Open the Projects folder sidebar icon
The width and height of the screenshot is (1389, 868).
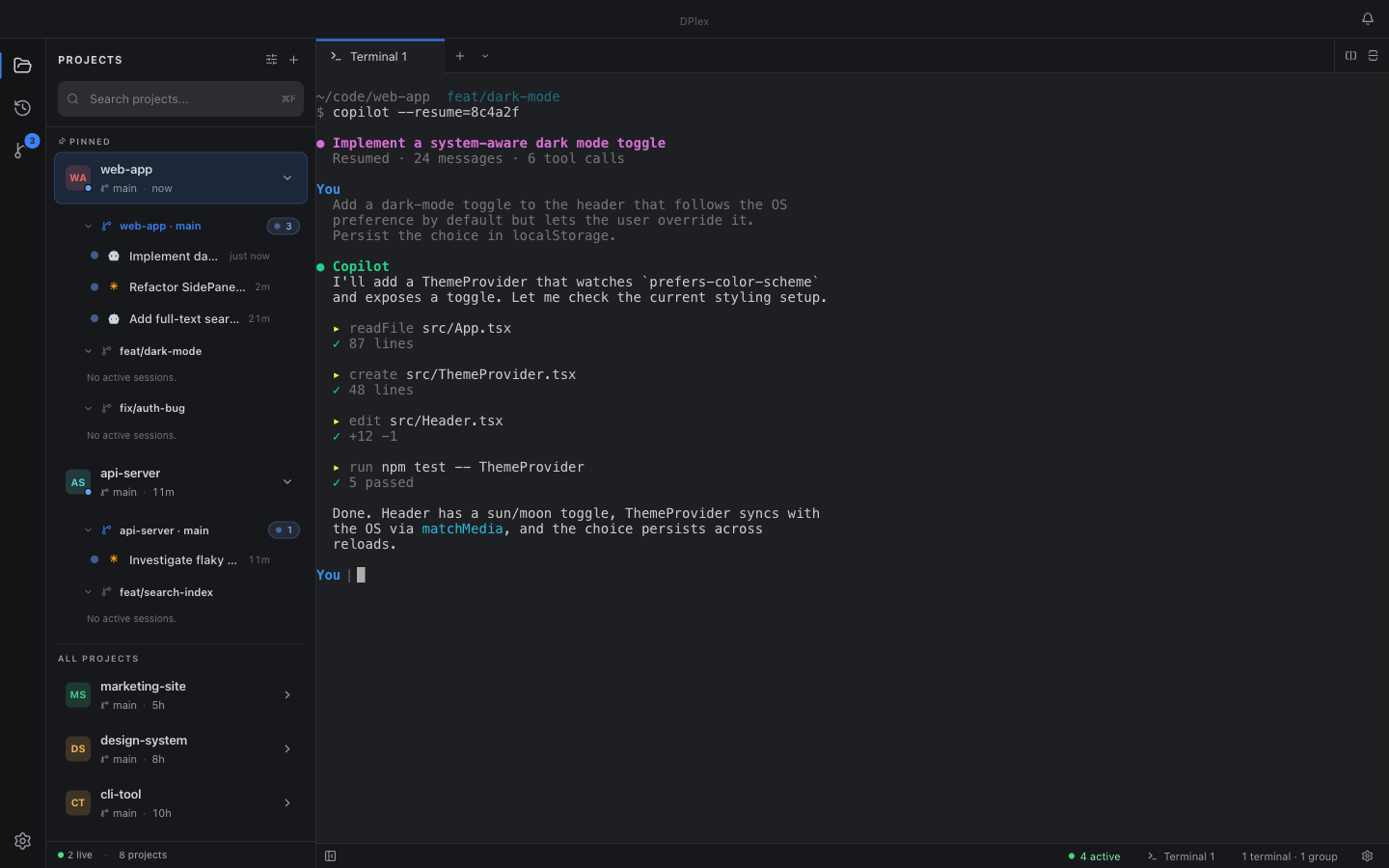click(x=22, y=66)
